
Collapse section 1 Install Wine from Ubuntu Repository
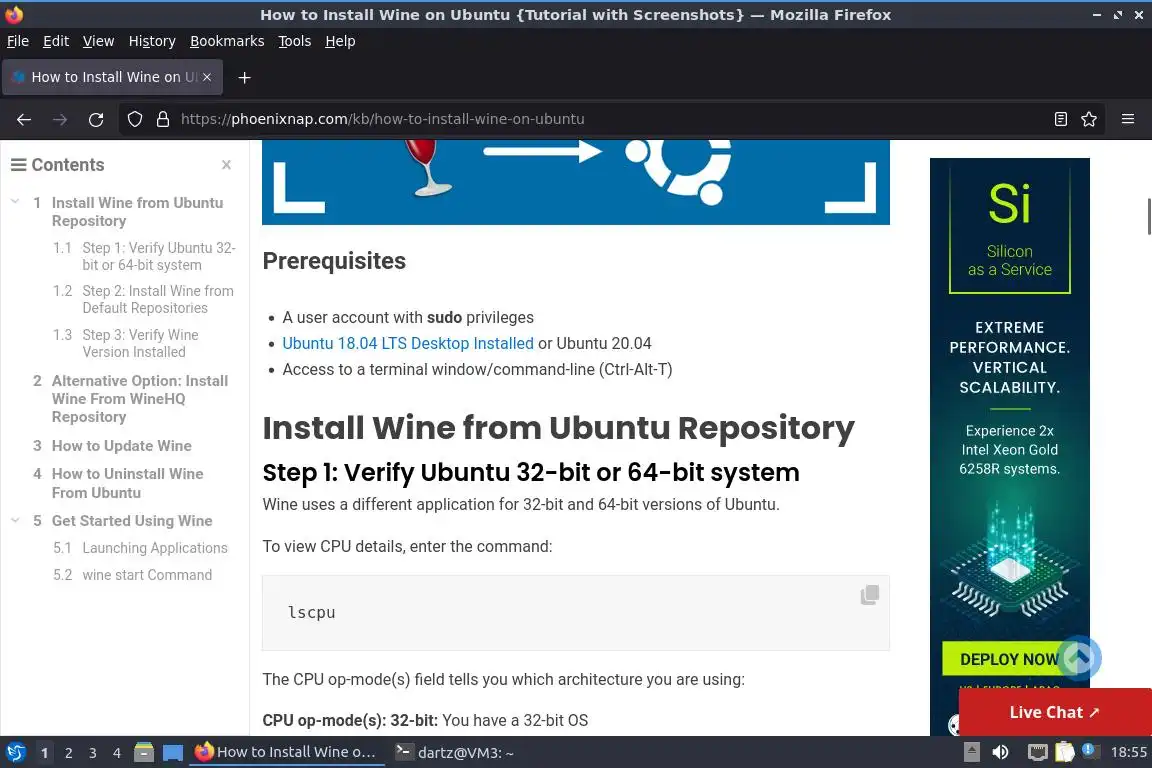click(x=15, y=201)
